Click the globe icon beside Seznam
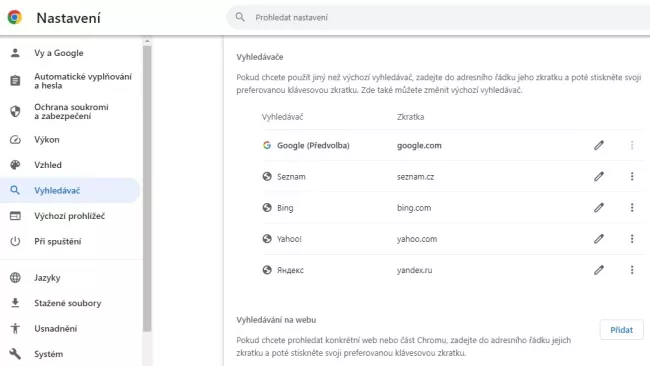Viewport: 650px width, 366px height. coord(267,176)
